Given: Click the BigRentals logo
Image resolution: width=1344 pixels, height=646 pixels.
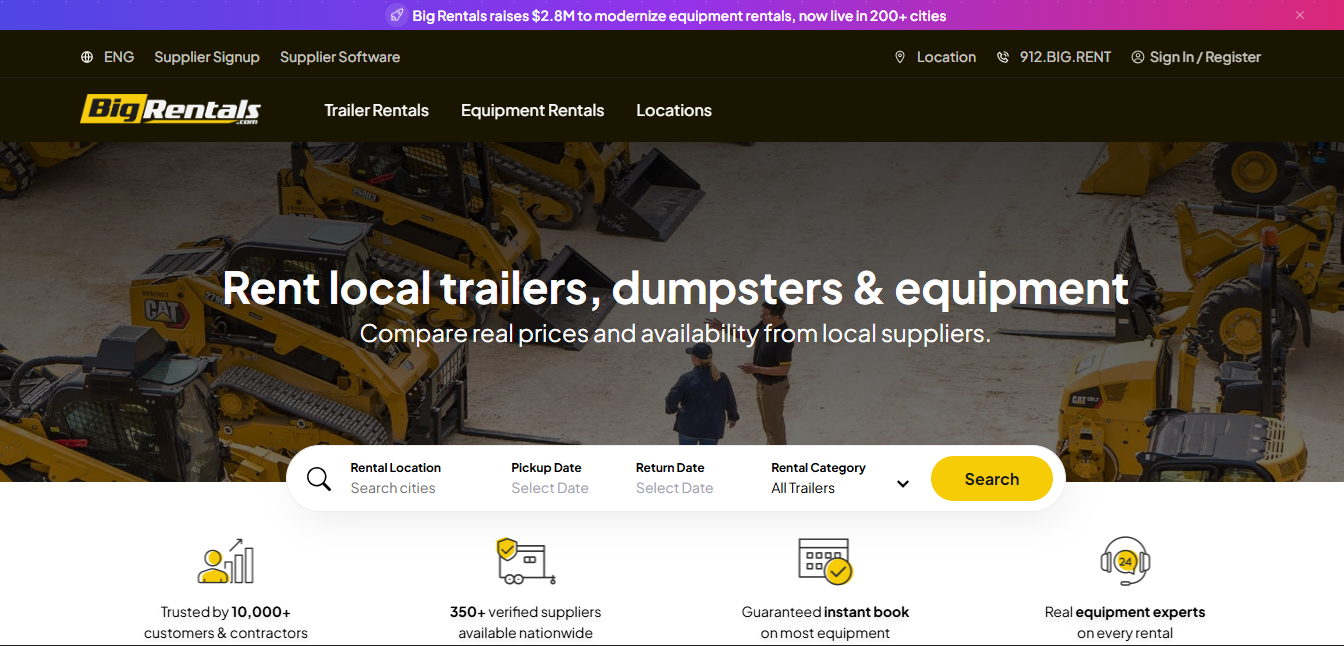Looking at the screenshot, I should [x=171, y=110].
